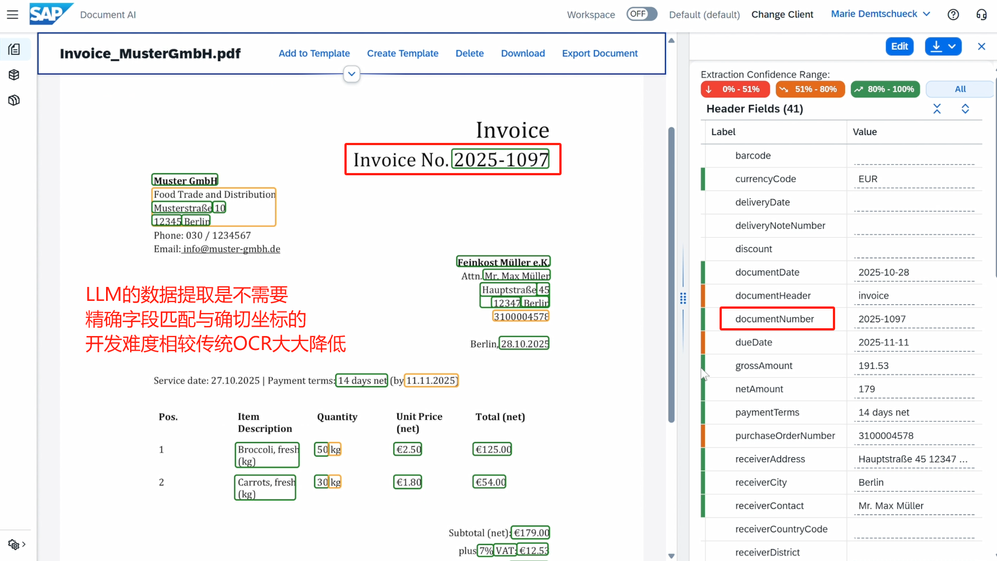Click the receiverCity value Berlin
This screenshot has height=561, width=997.
[870, 482]
